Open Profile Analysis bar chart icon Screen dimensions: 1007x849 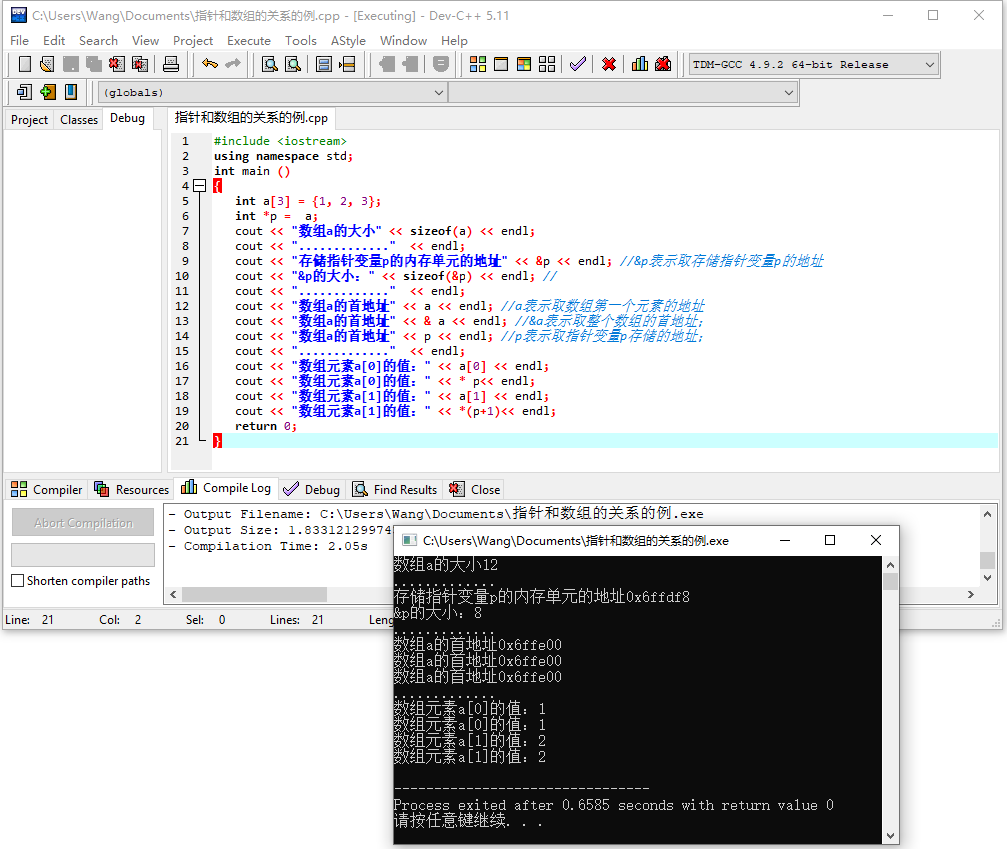pos(640,64)
